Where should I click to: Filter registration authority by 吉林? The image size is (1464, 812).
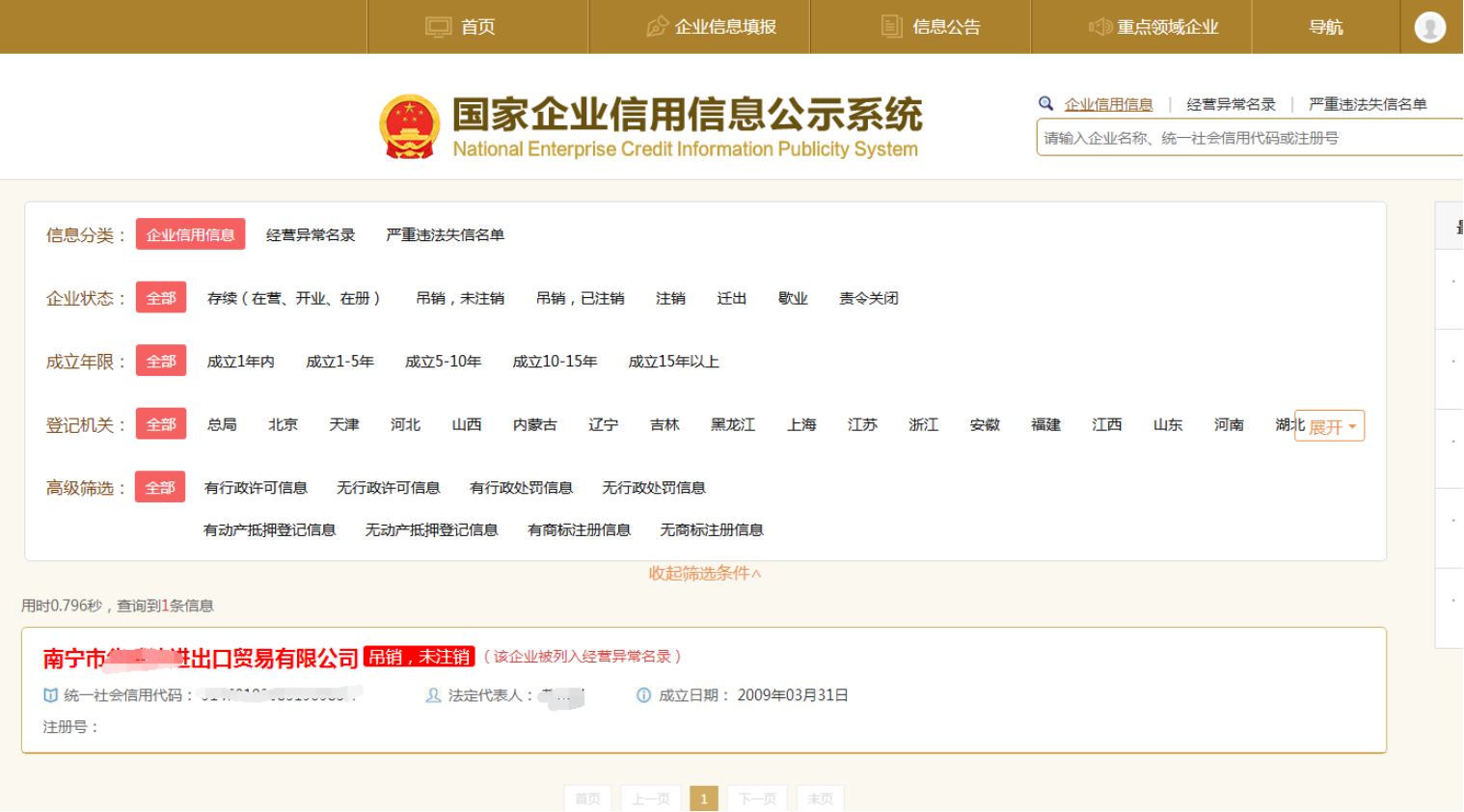tap(664, 424)
